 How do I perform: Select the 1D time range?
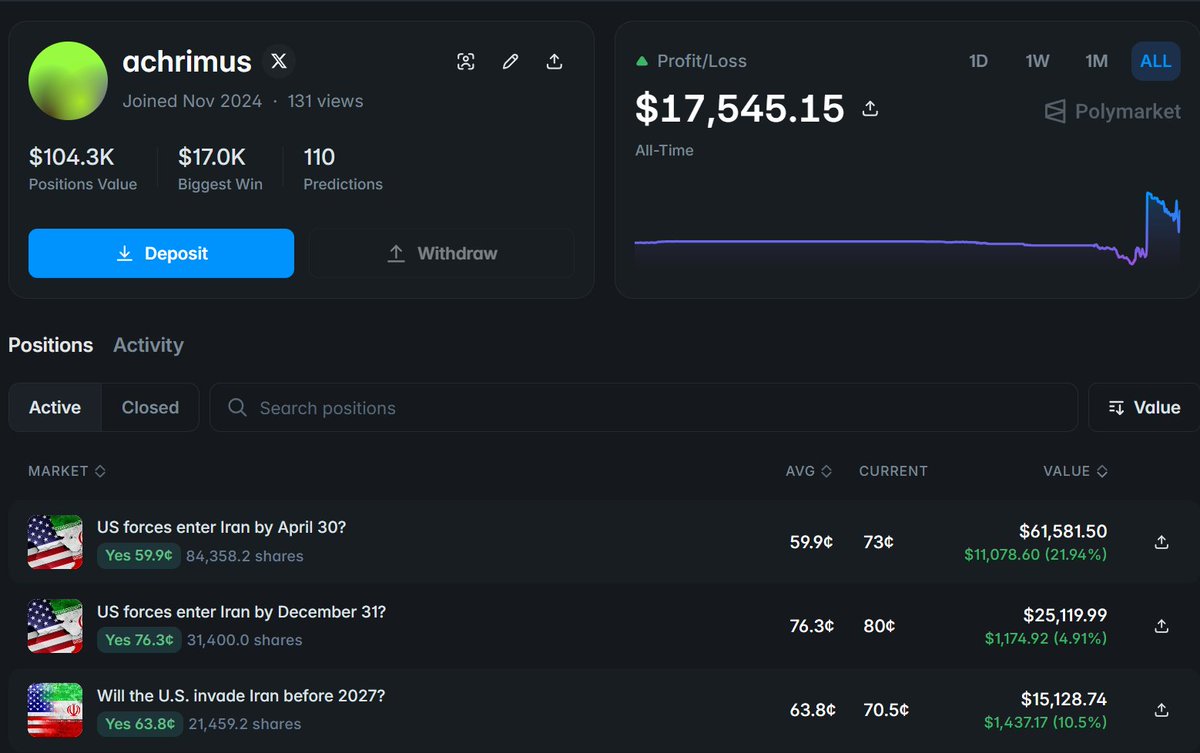978,61
